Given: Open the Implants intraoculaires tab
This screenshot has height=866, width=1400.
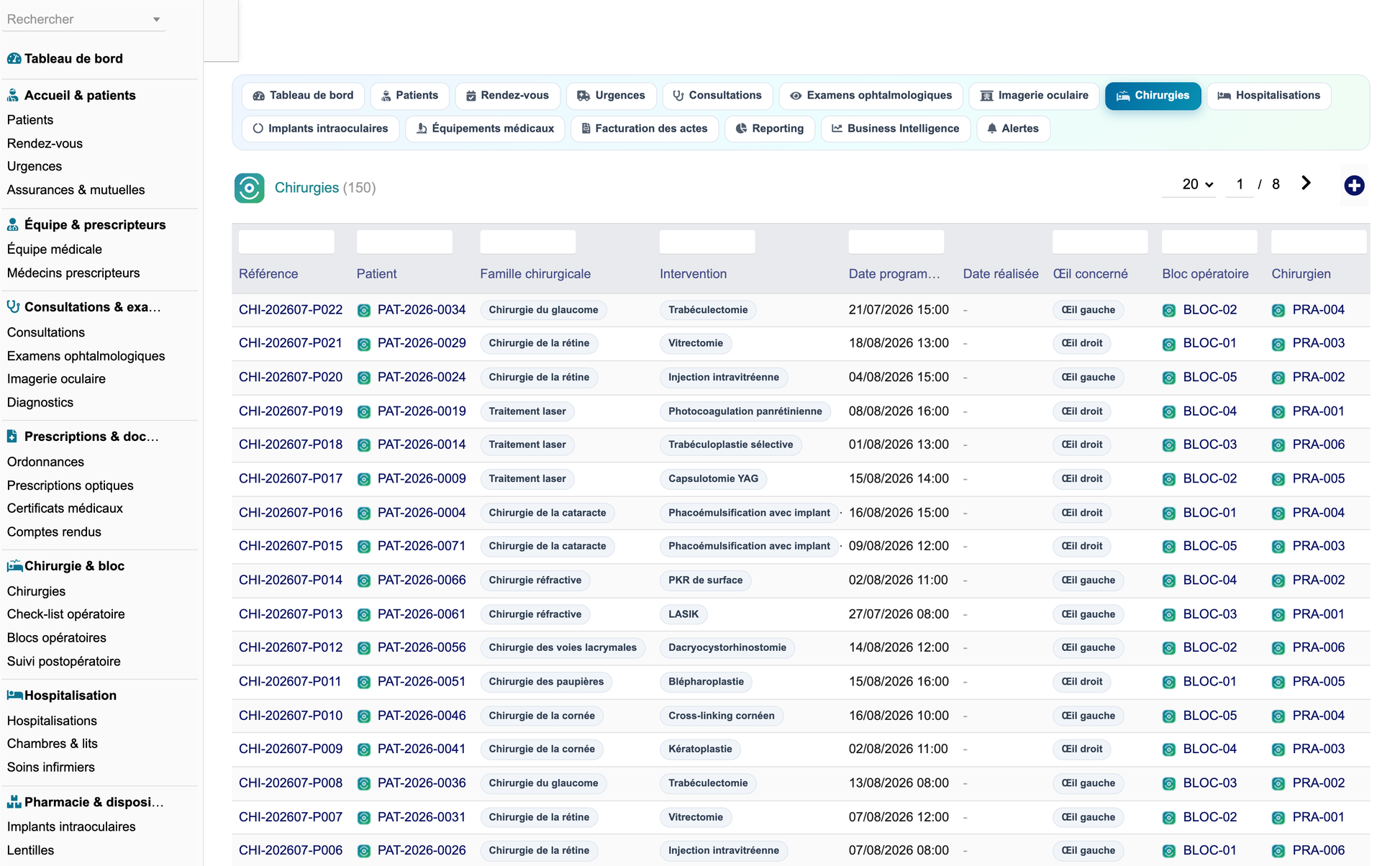Looking at the screenshot, I should [320, 129].
